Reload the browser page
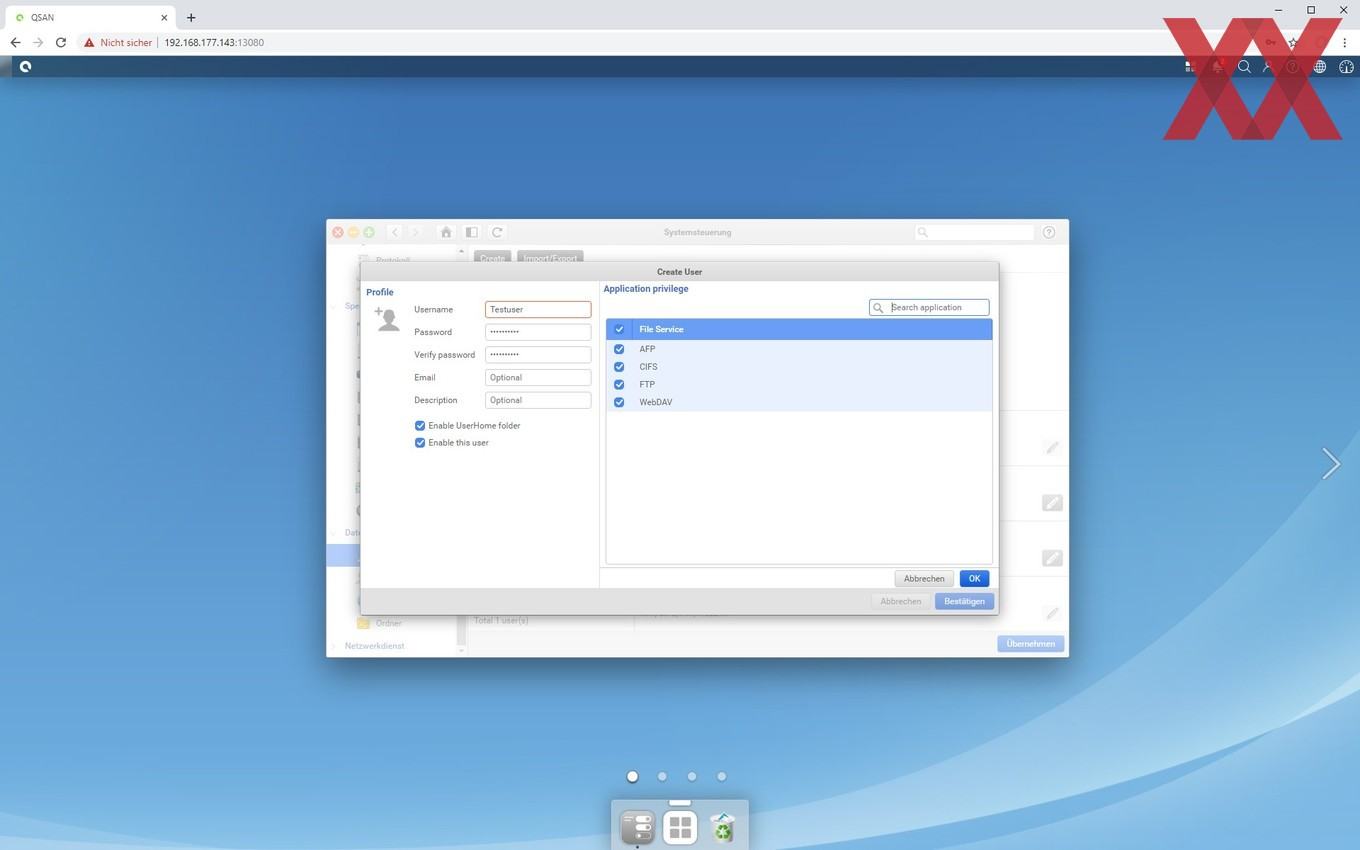 pos(61,43)
